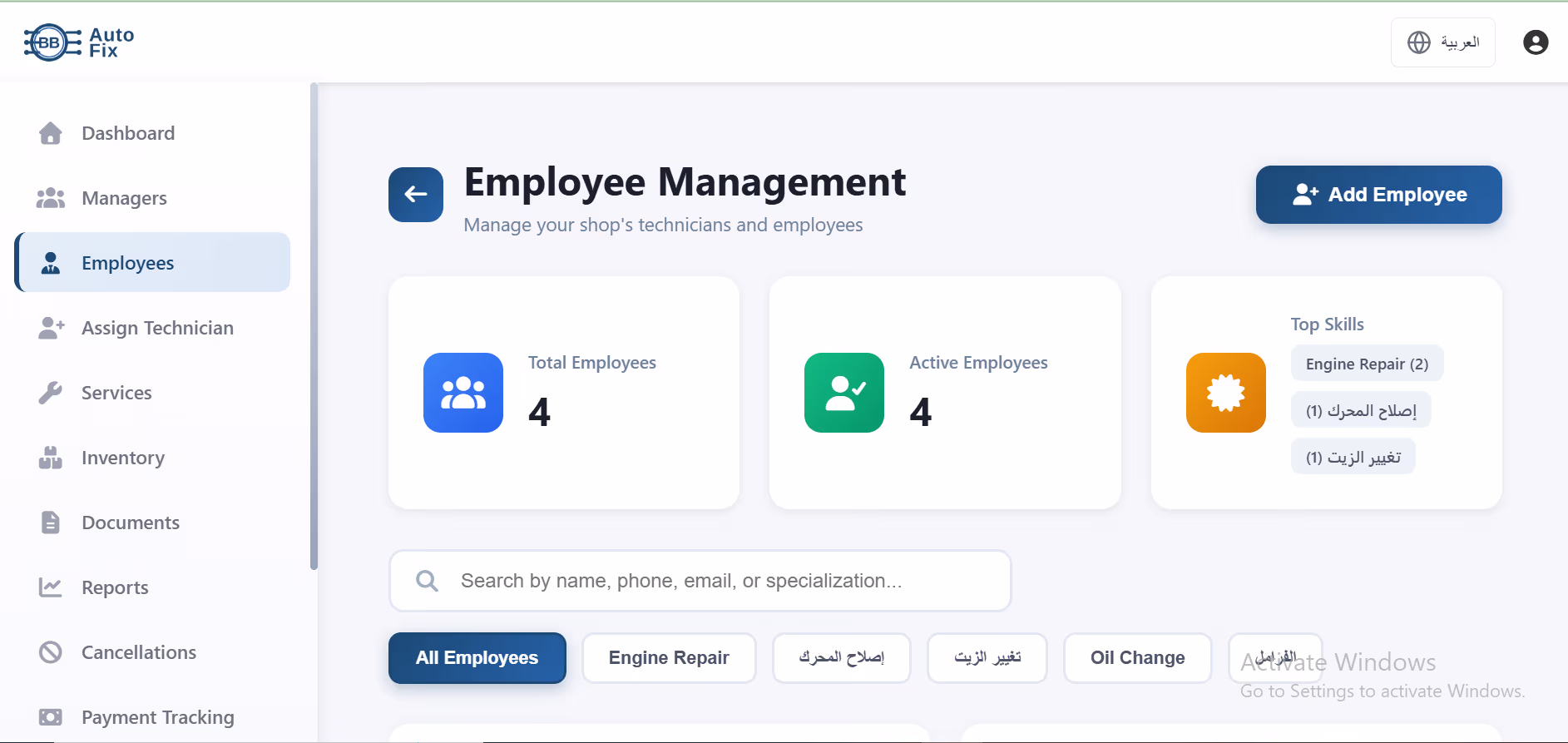This screenshot has height=743, width=1568.
Task: Open the Dashboard menu item
Action: tap(152, 133)
